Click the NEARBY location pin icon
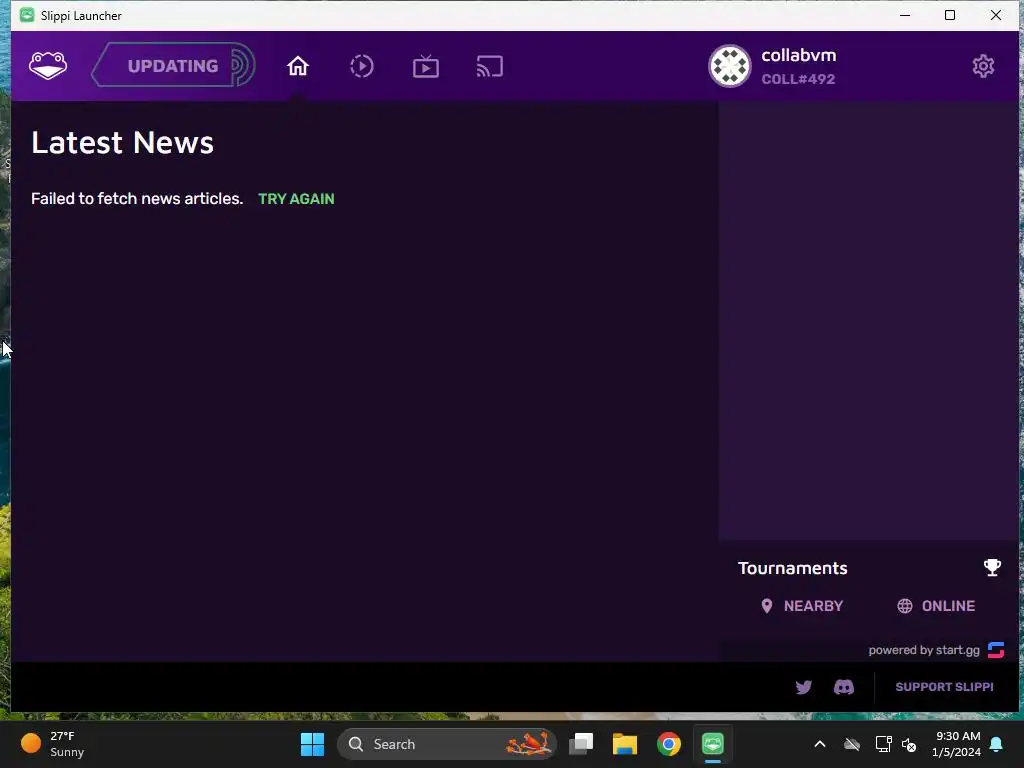1024x768 pixels. pyautogui.click(x=767, y=606)
